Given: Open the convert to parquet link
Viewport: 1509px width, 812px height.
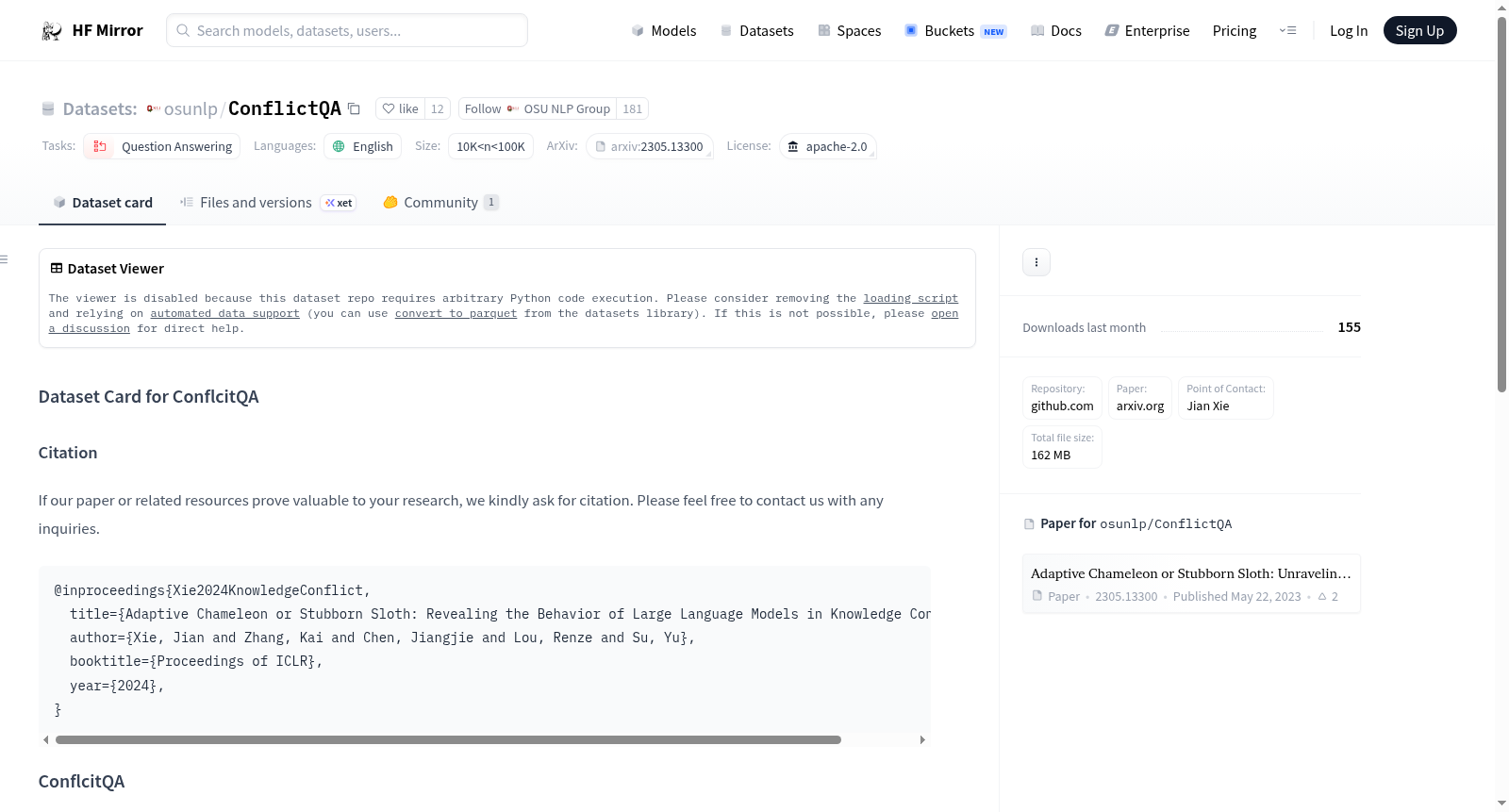Looking at the screenshot, I should (456, 313).
